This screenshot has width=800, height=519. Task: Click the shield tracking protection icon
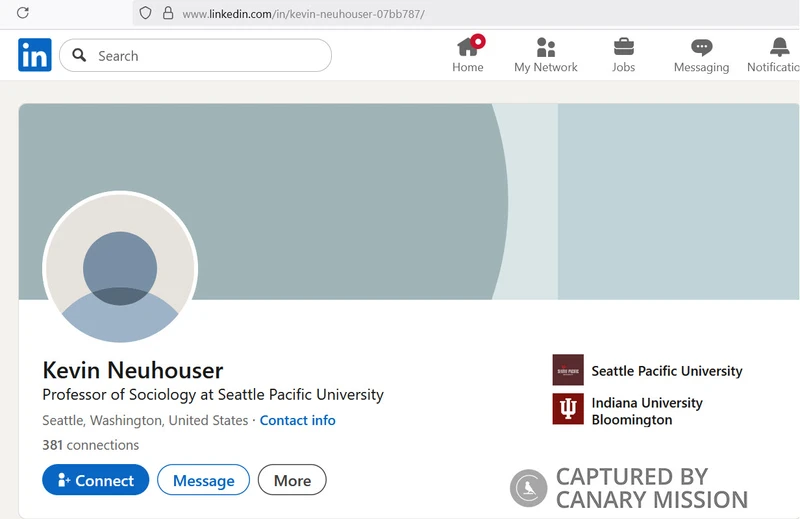point(145,13)
